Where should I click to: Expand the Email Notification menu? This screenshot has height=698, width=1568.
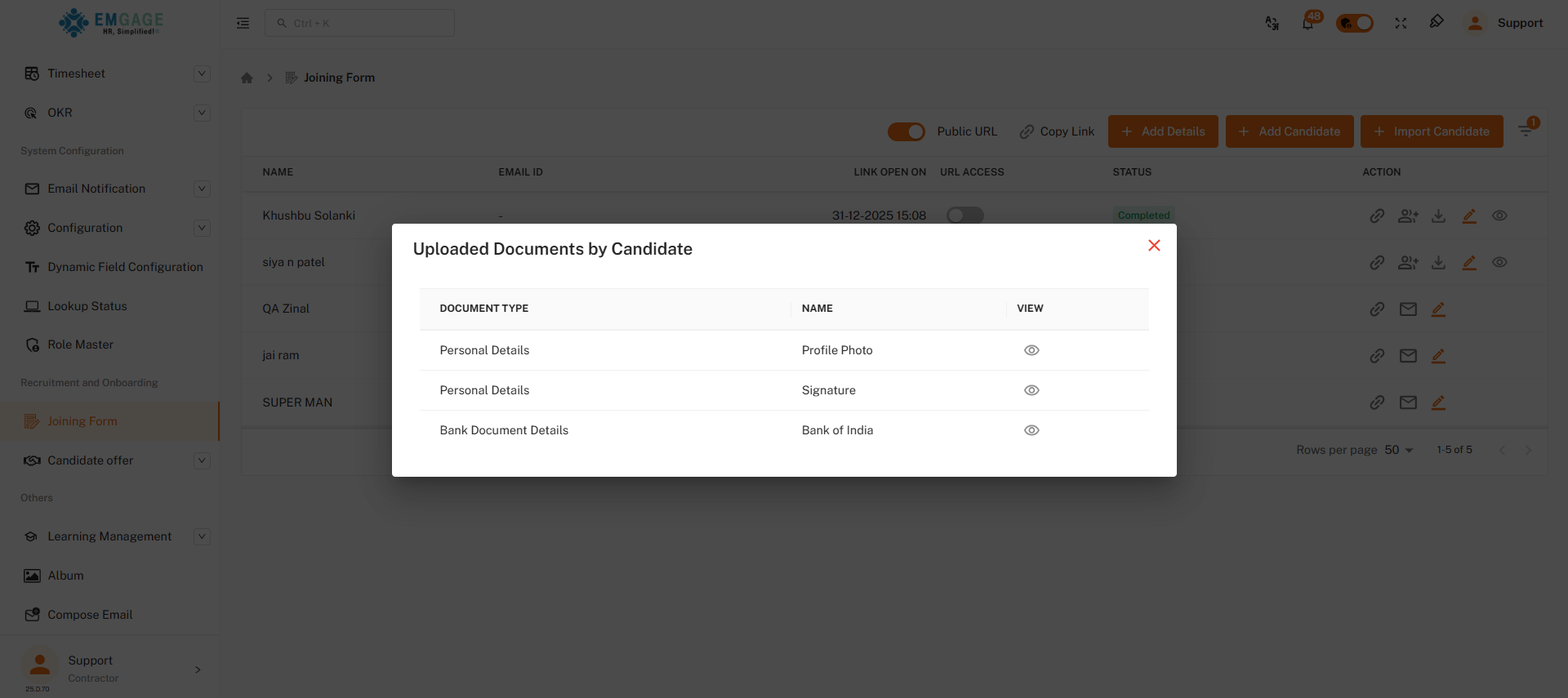tap(202, 189)
